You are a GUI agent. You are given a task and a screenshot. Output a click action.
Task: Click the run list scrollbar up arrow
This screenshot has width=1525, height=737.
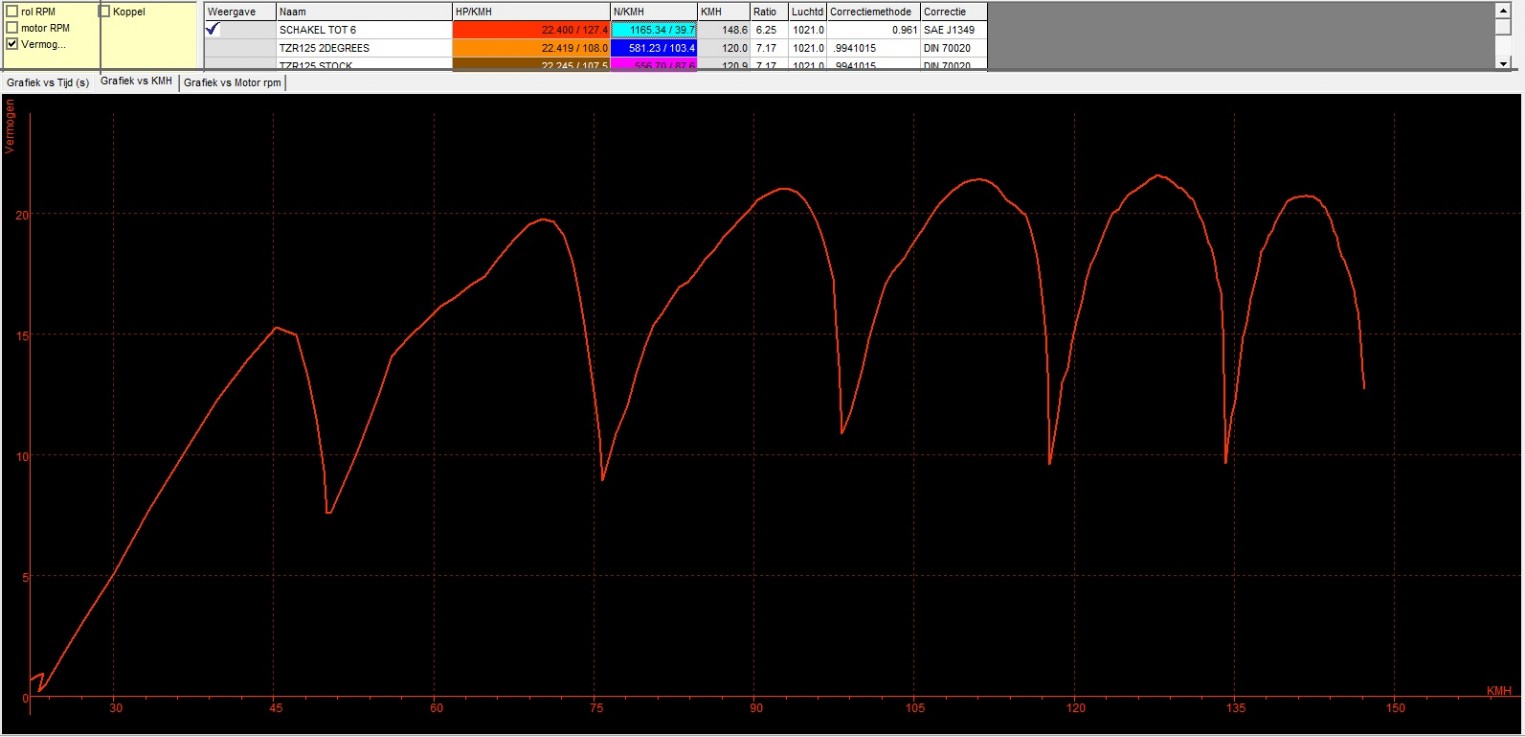pyautogui.click(x=1502, y=9)
